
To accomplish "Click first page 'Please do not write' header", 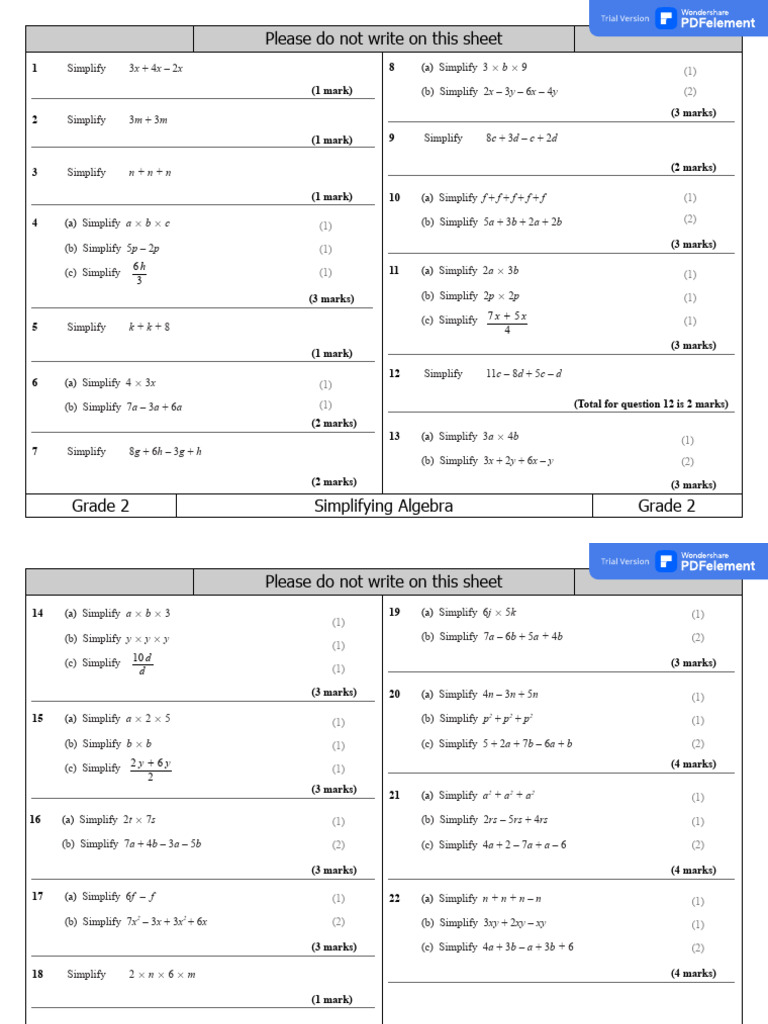I will tap(384, 39).
